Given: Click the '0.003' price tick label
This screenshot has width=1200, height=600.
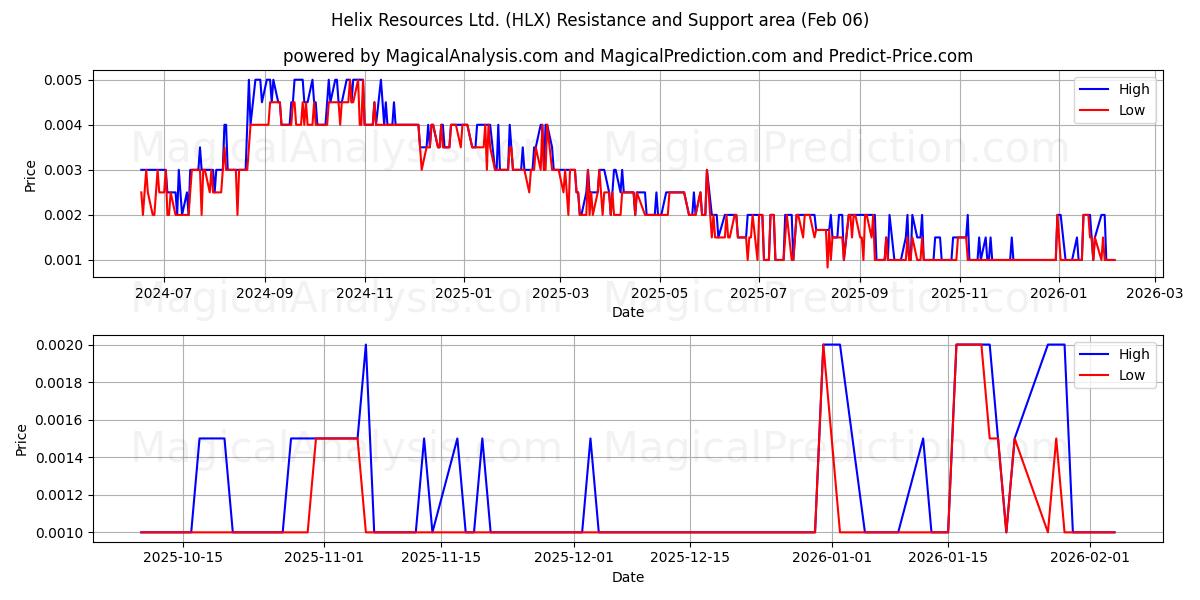Looking at the screenshot, I should 65,170.
